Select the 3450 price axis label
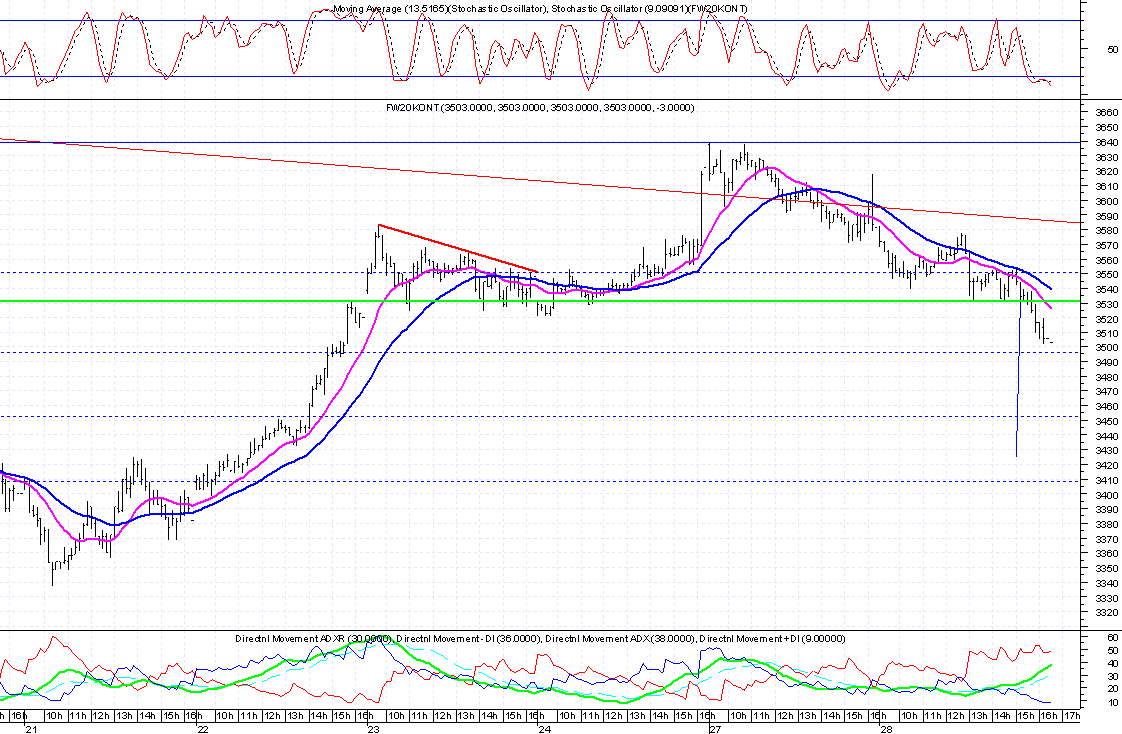The height and width of the screenshot is (734, 1122). point(1107,421)
